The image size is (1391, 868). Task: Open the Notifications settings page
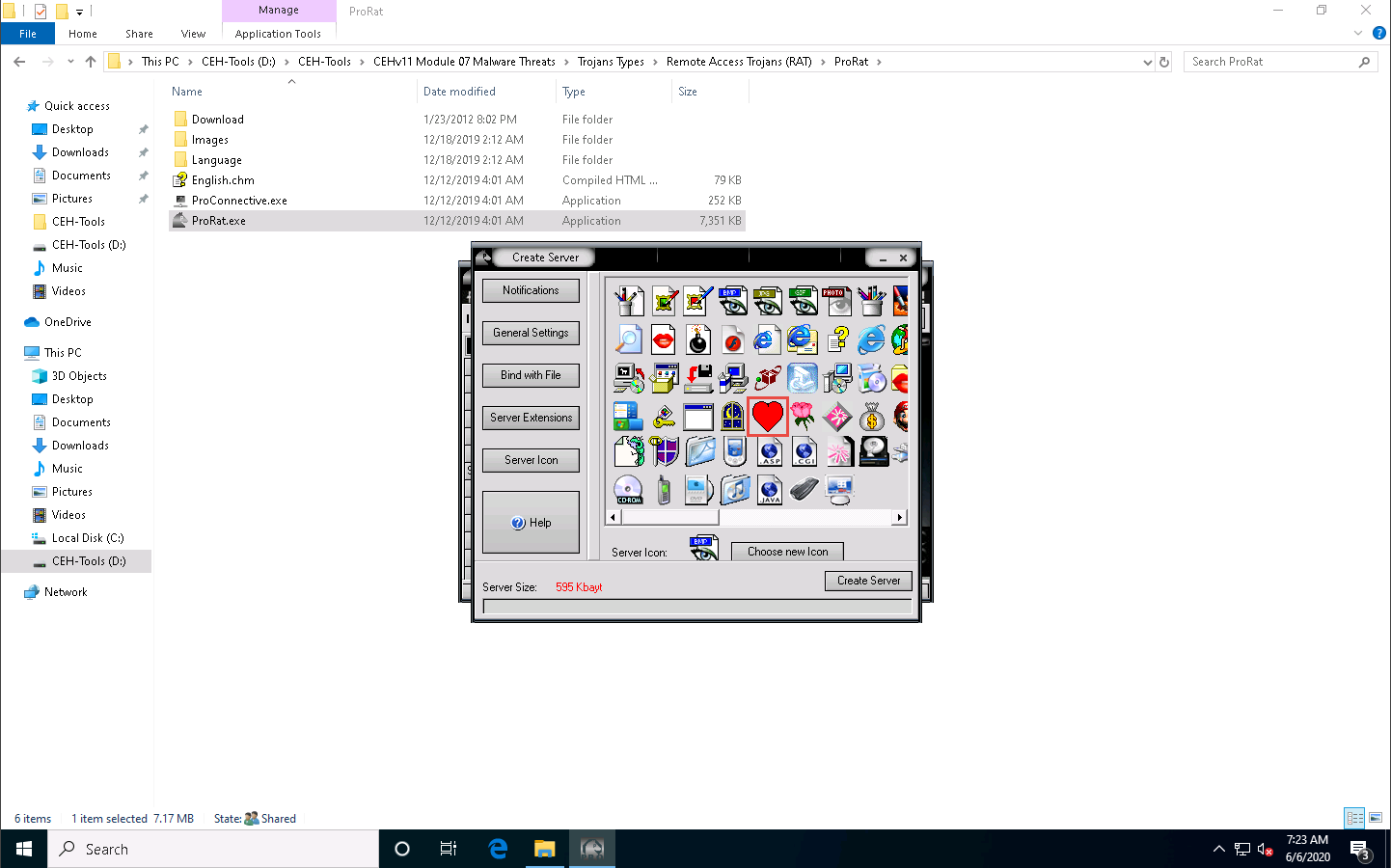click(531, 290)
